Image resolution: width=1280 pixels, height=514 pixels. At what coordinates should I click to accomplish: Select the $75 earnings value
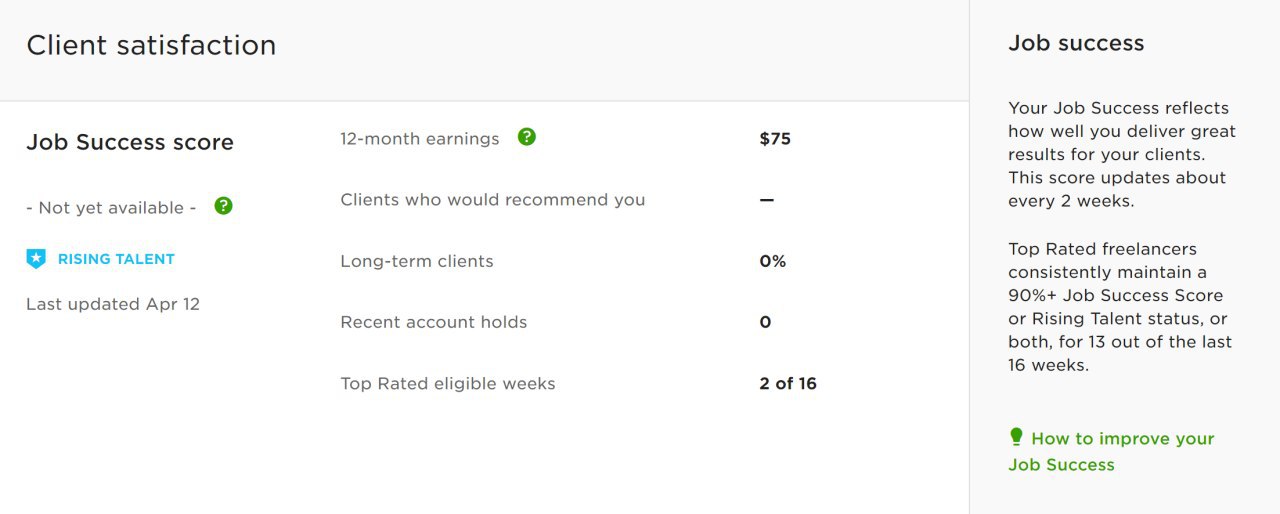click(775, 139)
